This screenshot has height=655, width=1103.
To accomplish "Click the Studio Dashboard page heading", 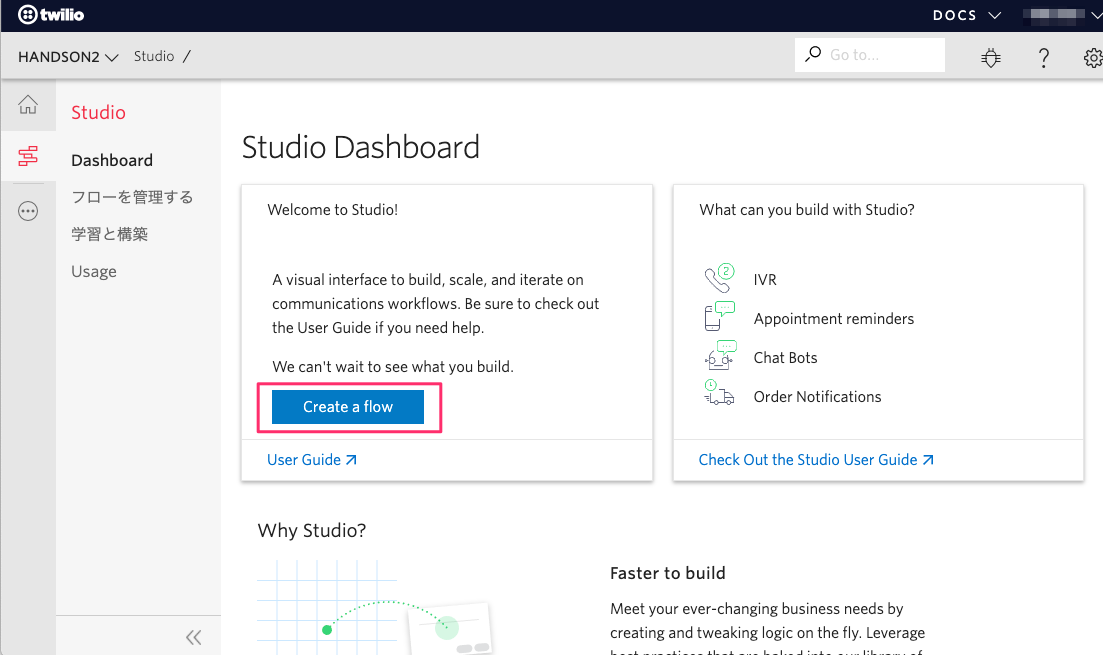I will click(360, 148).
